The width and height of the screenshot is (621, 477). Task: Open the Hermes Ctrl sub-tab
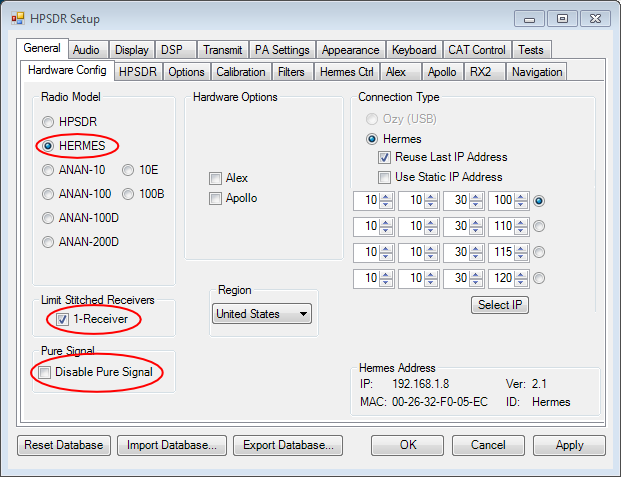pos(347,72)
